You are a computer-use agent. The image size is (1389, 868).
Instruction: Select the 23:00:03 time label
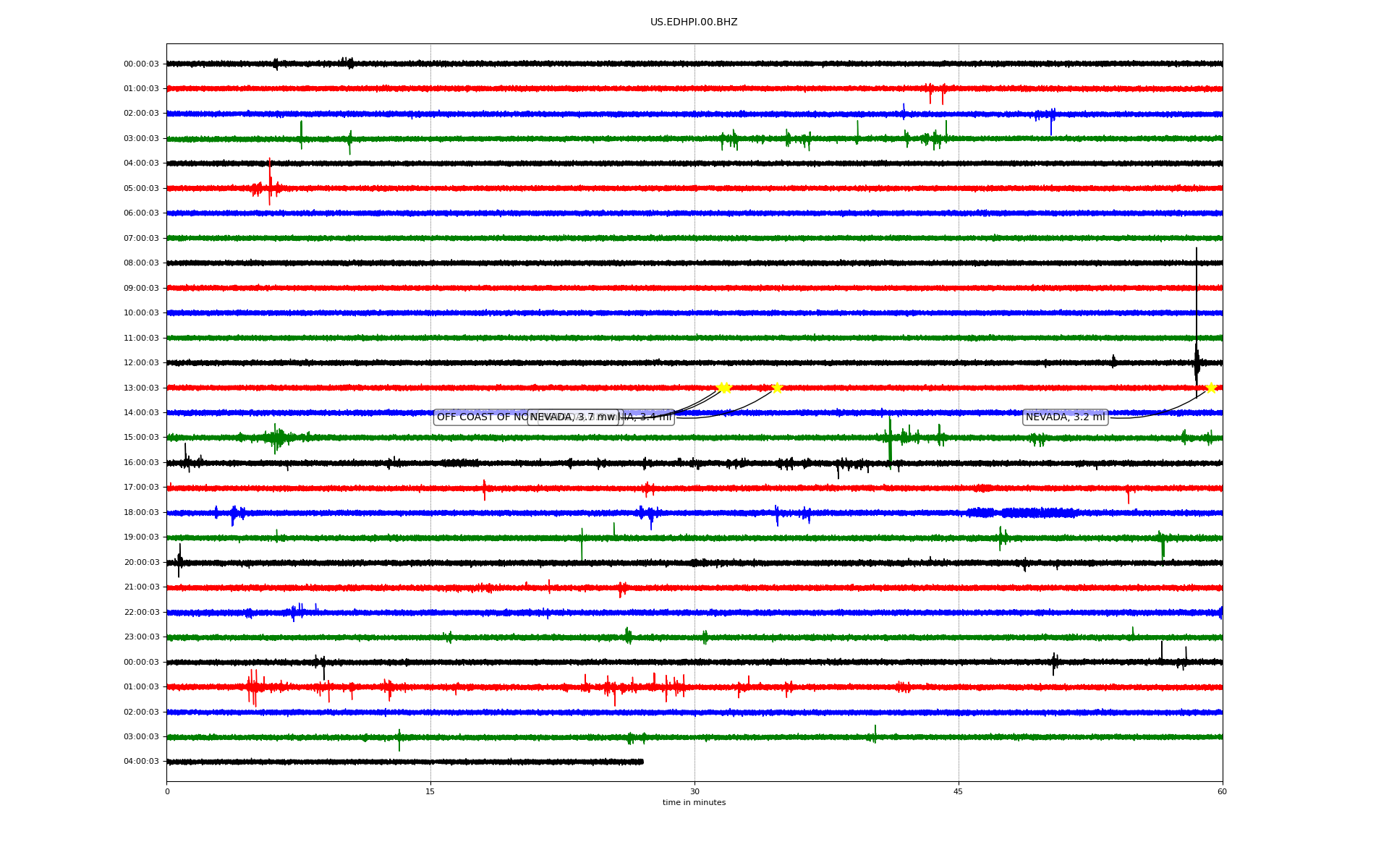tap(141, 637)
